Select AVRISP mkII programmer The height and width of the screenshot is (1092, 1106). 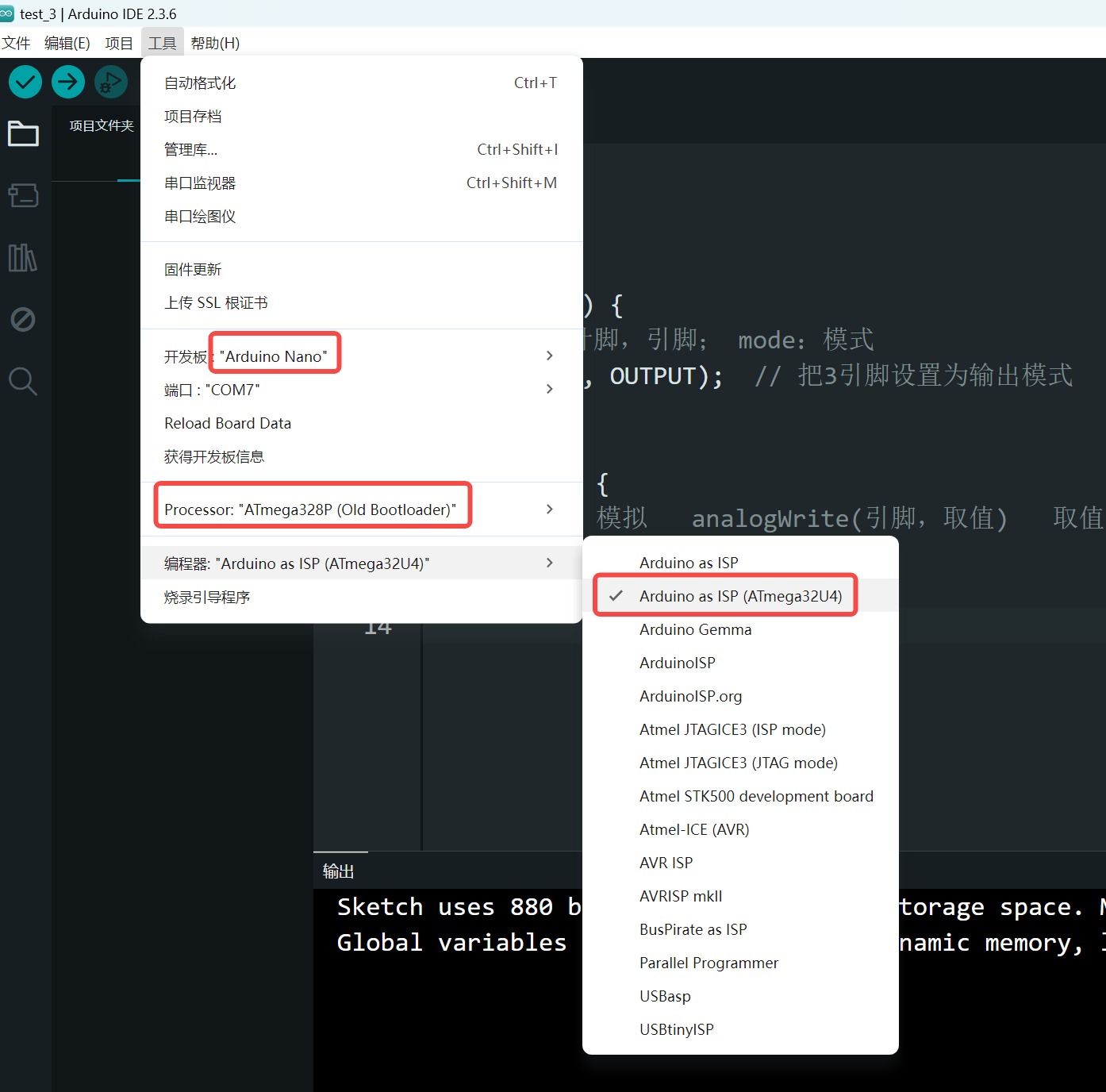pyautogui.click(x=740, y=896)
